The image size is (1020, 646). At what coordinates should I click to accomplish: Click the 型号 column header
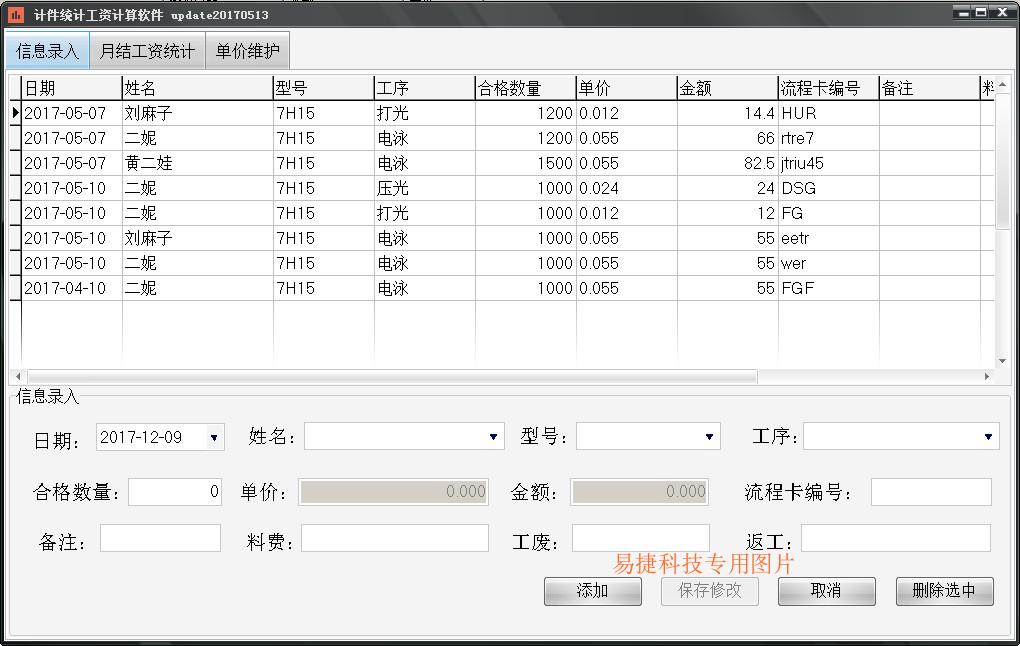(x=324, y=88)
